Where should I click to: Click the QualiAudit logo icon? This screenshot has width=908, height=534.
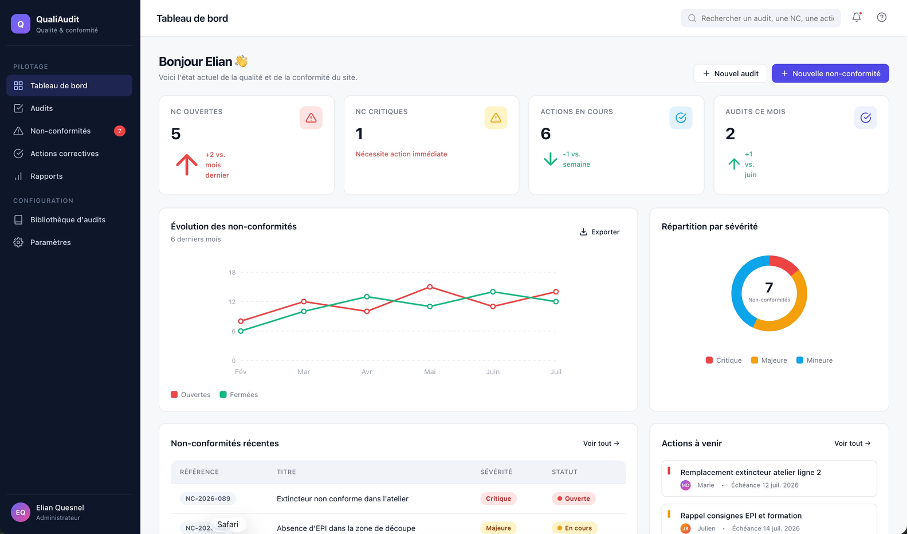pyautogui.click(x=20, y=24)
